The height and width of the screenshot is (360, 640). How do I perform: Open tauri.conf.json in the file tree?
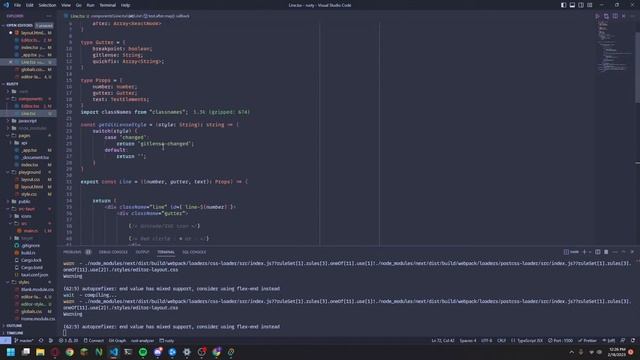[34, 275]
